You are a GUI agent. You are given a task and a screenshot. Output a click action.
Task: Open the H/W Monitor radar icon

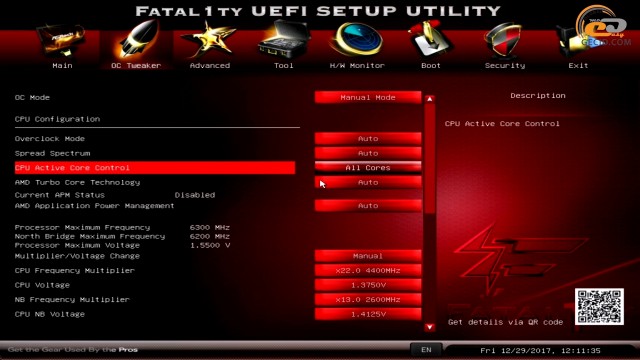(x=357, y=40)
